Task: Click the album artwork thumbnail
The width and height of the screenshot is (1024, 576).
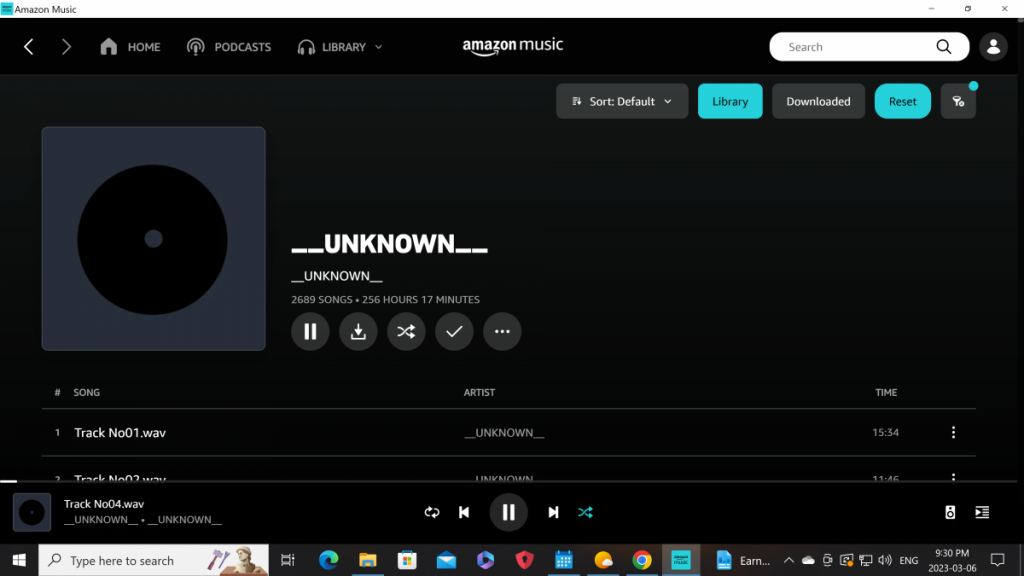Action: click(153, 238)
